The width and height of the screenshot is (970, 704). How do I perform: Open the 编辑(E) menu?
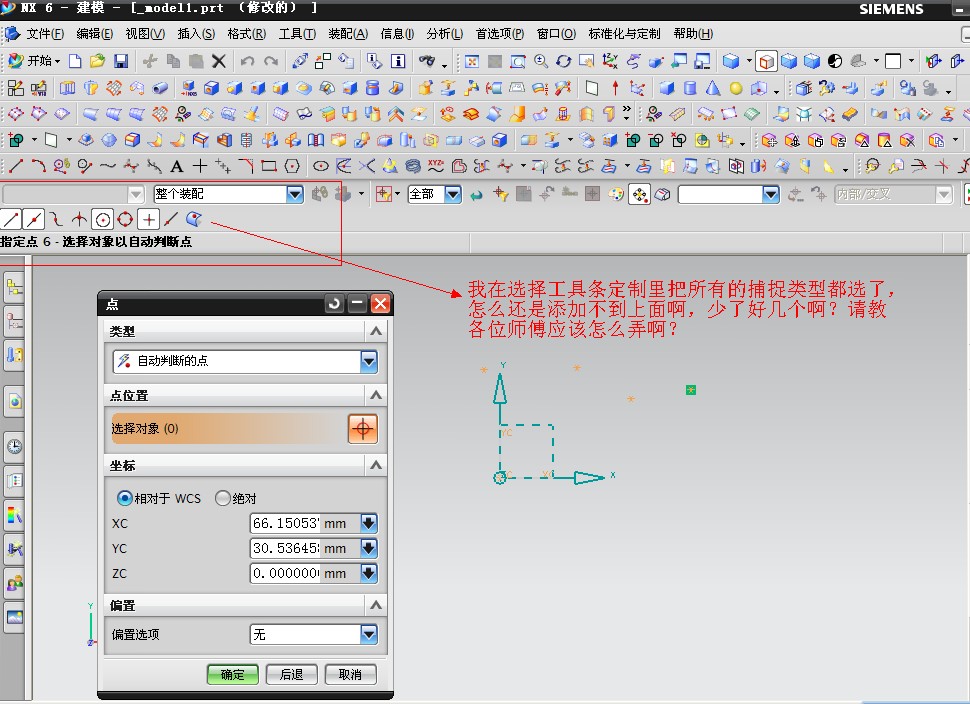click(95, 34)
